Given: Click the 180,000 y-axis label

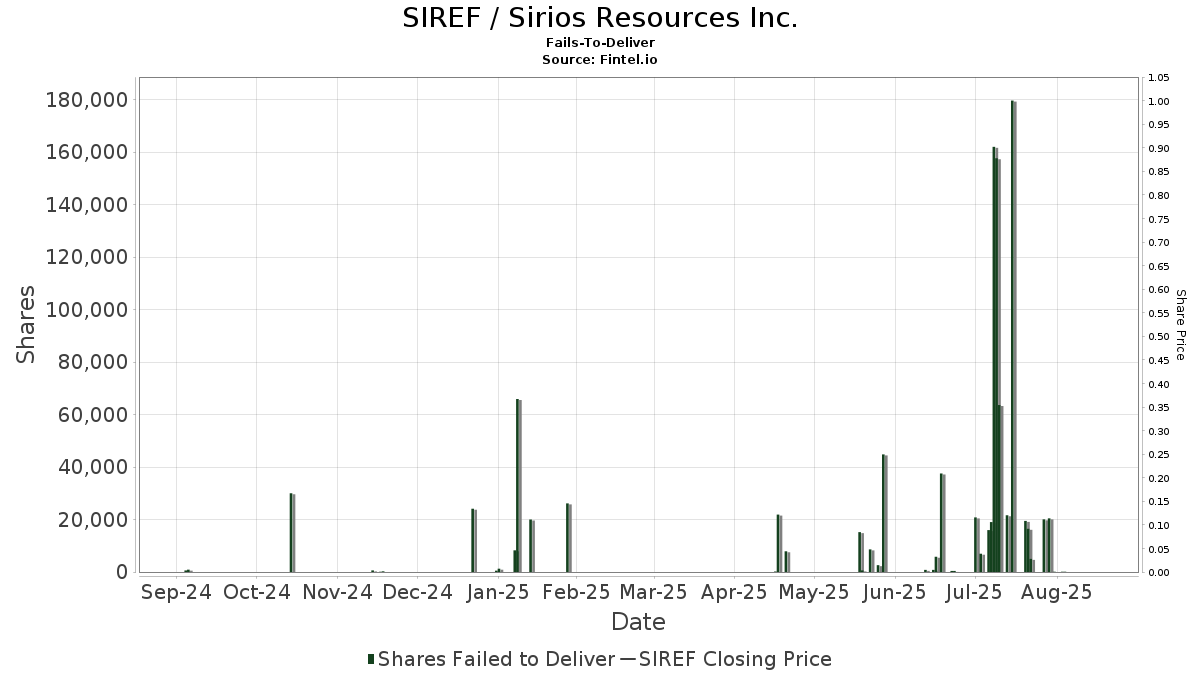Looking at the screenshot, I should (86, 100).
